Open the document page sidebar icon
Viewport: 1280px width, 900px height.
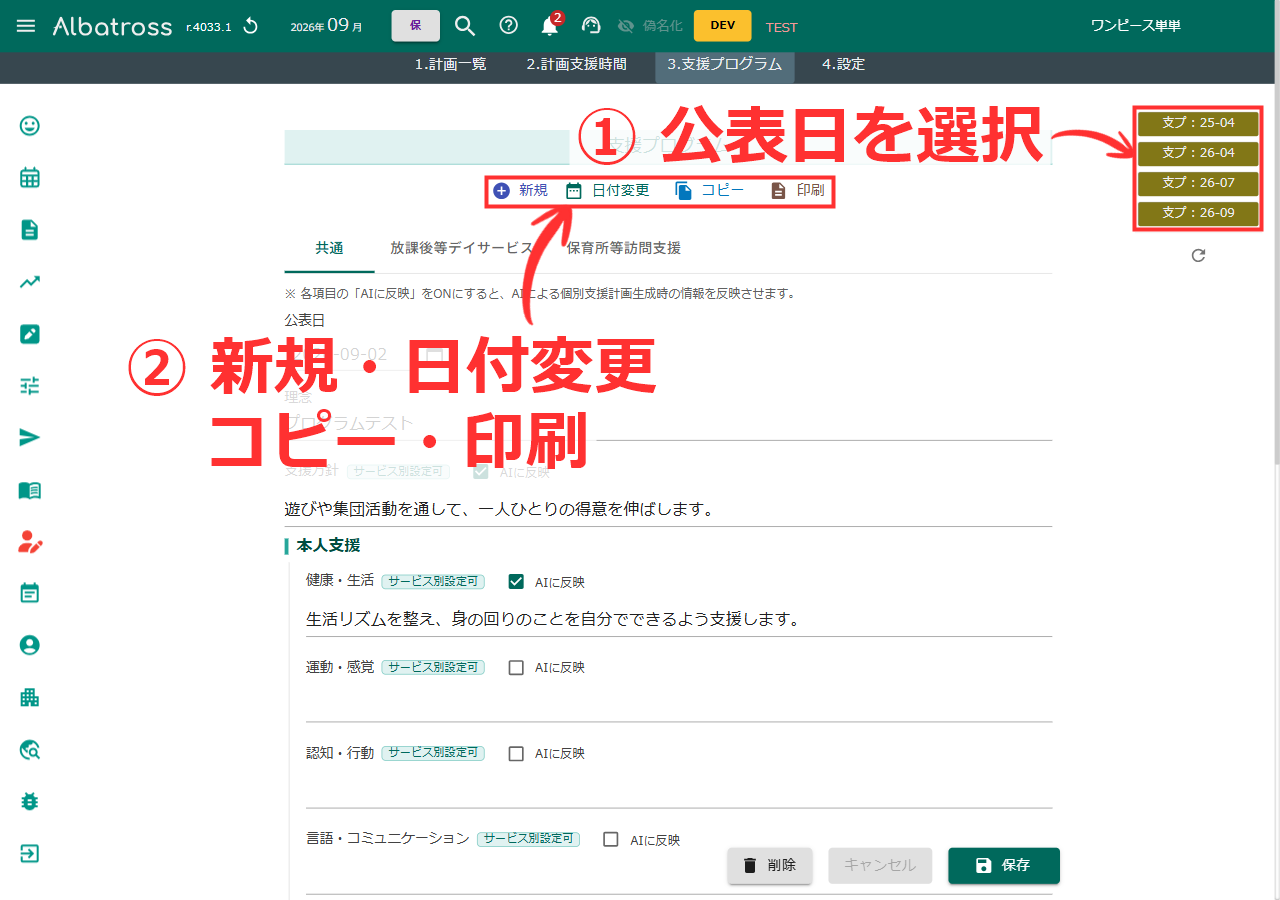point(30,230)
